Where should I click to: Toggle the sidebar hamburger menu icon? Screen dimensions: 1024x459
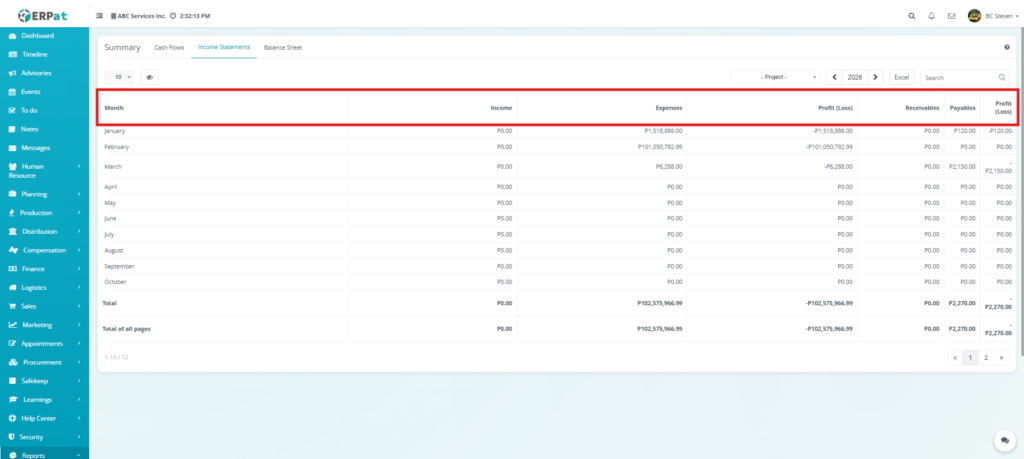pos(99,16)
